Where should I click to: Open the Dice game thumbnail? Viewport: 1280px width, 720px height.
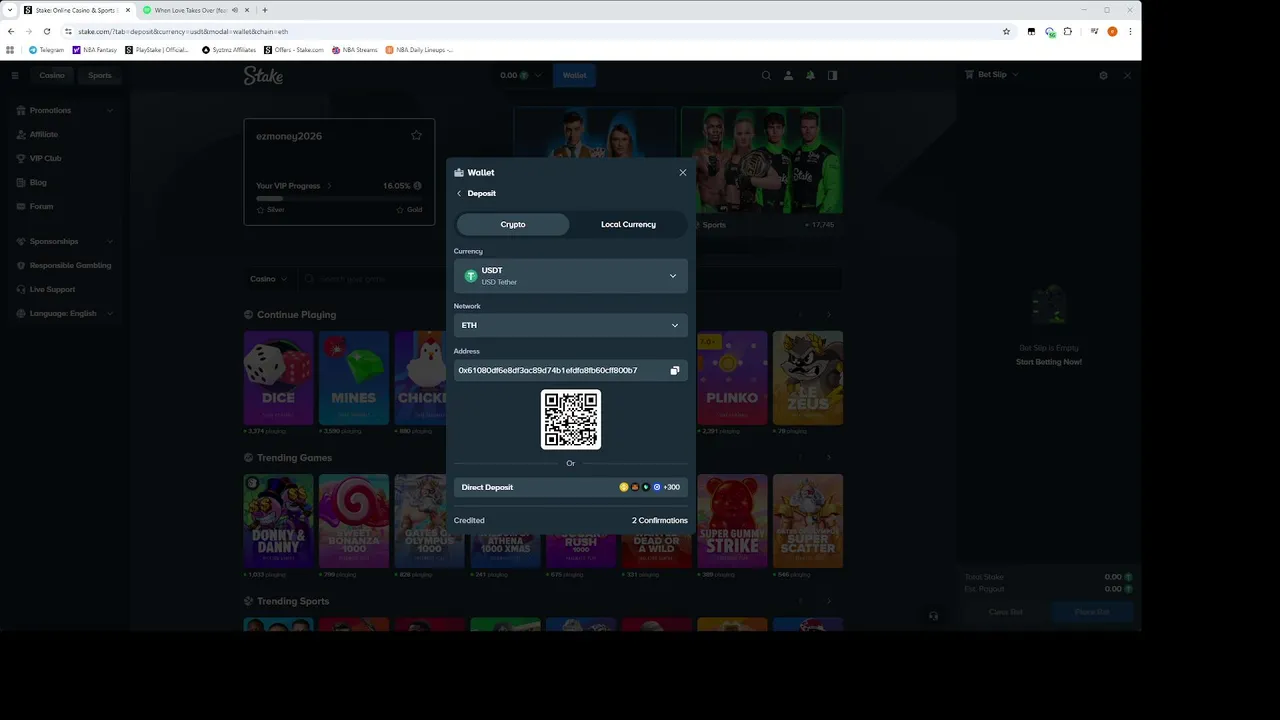pos(279,378)
